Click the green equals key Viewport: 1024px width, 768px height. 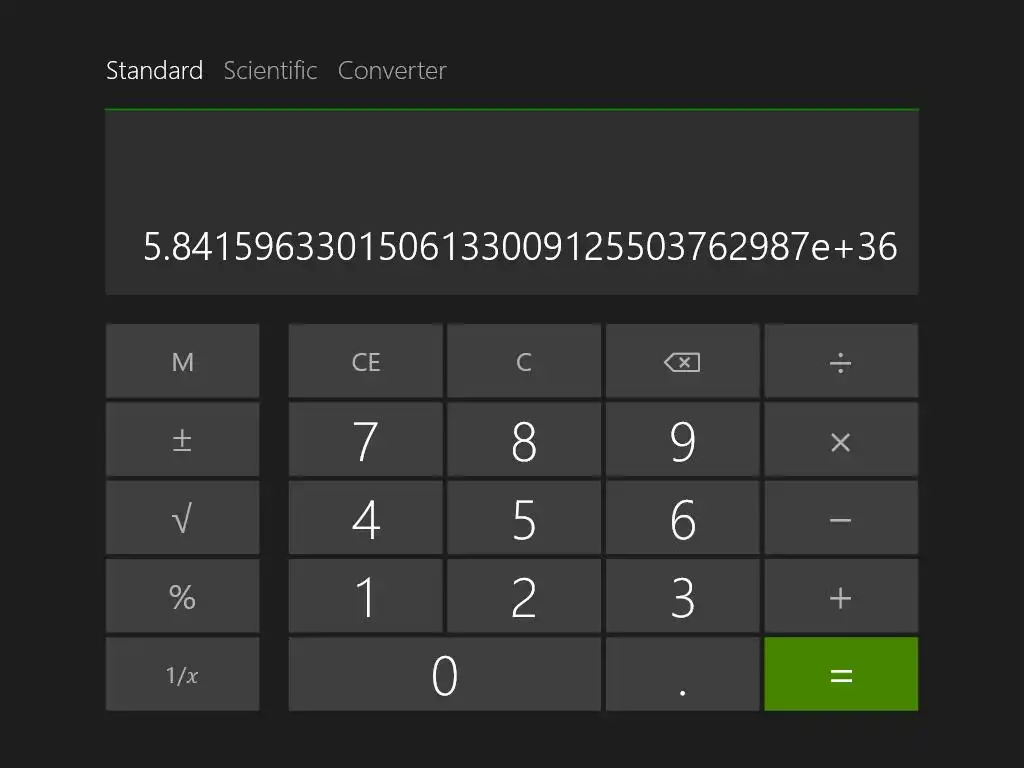coord(841,674)
